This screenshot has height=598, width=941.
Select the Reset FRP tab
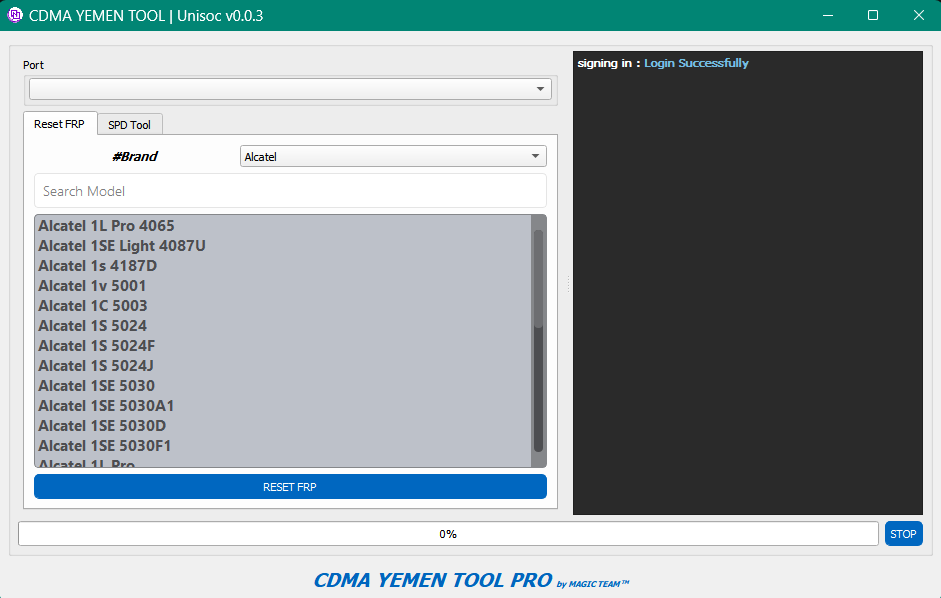coord(60,124)
